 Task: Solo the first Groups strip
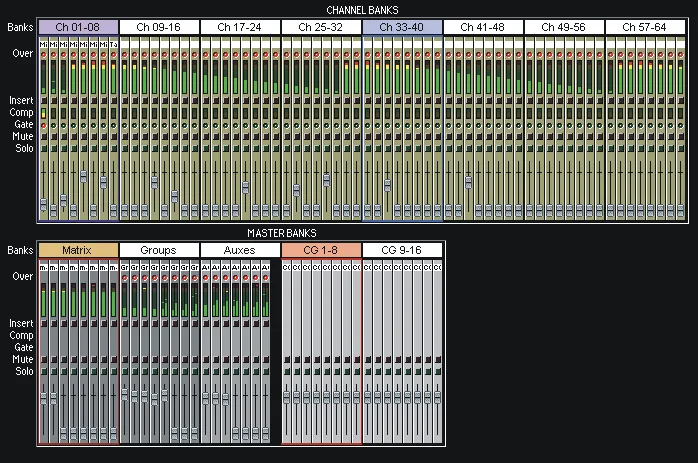pos(125,371)
